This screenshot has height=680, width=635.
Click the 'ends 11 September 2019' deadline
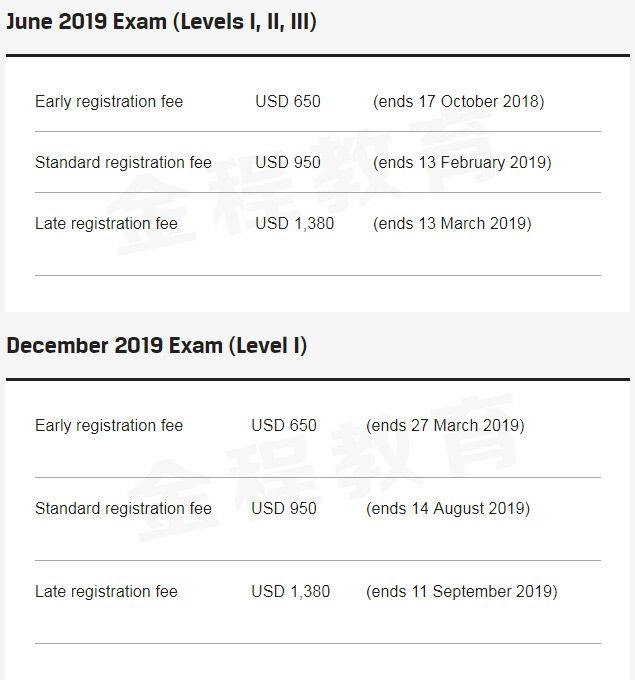coord(462,592)
